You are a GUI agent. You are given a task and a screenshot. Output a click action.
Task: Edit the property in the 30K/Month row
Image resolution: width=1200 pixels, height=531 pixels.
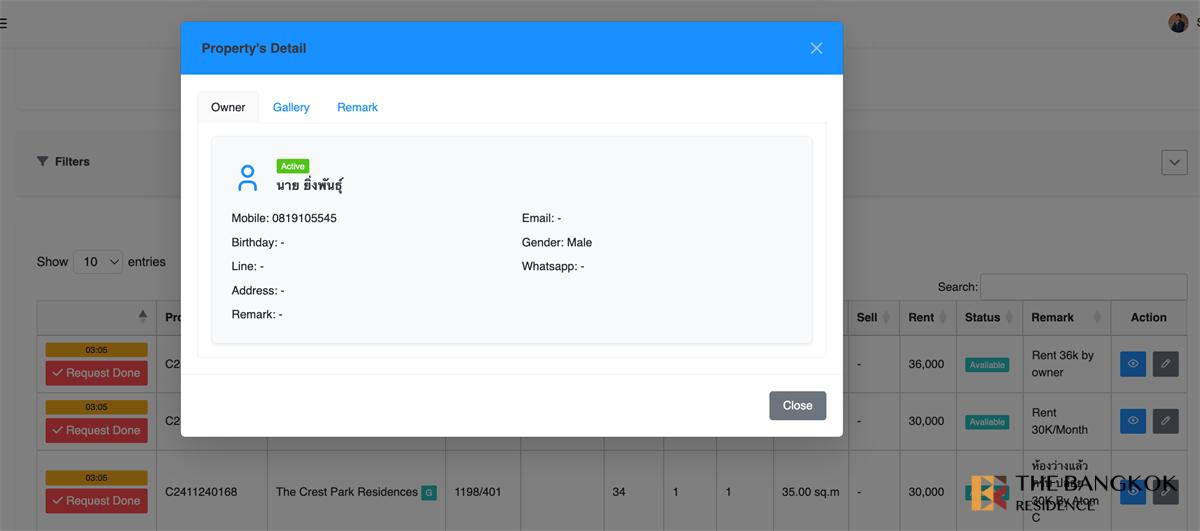click(x=1165, y=421)
